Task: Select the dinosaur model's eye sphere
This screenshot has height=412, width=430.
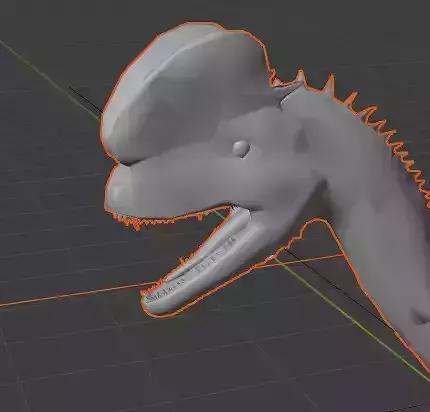Action: click(241, 148)
